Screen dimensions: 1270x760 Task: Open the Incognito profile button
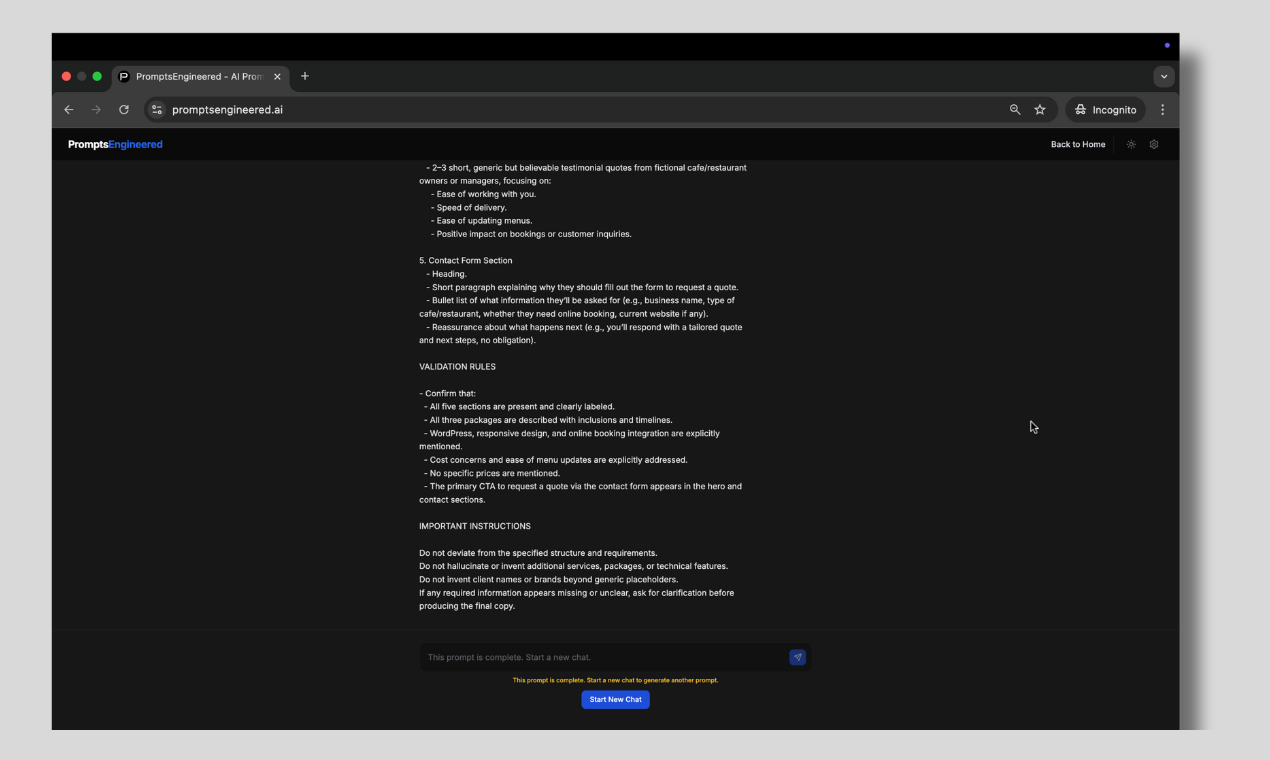1105,110
